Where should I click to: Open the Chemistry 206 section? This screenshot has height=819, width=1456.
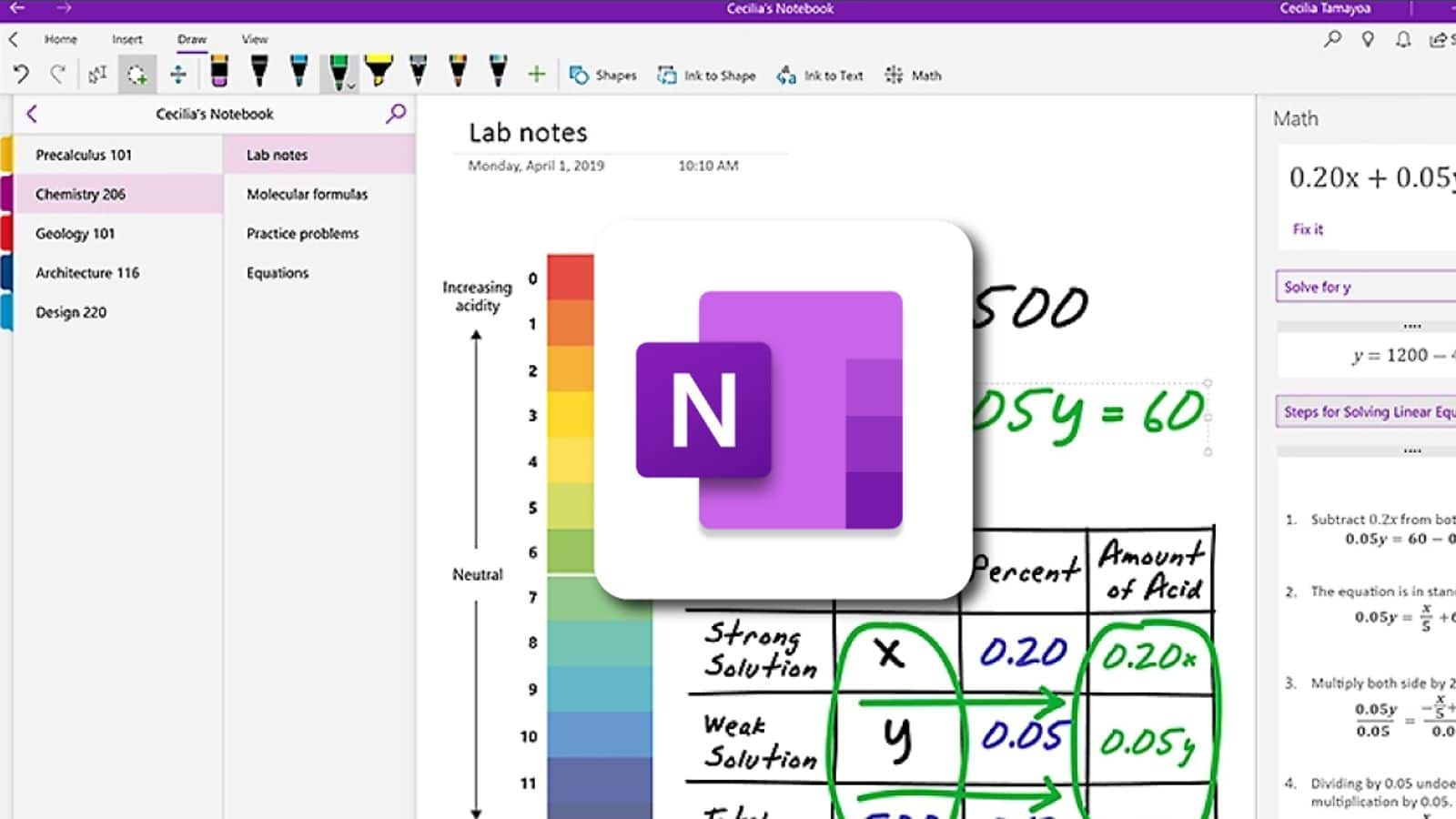(118, 194)
